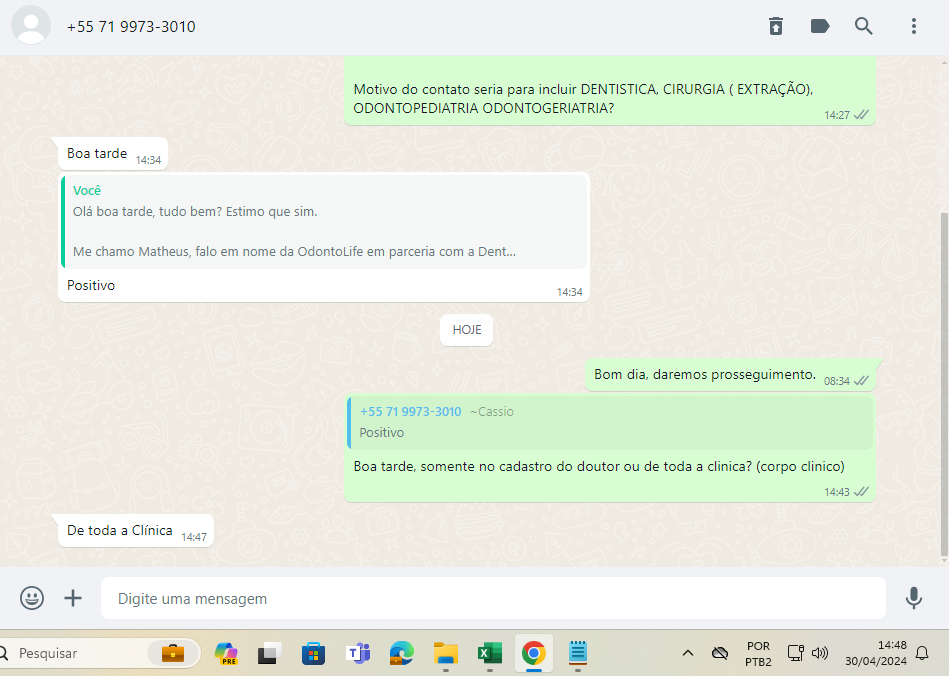The width and height of the screenshot is (949, 676).
Task: Jump to quoted message from Você
Action: tap(324, 221)
